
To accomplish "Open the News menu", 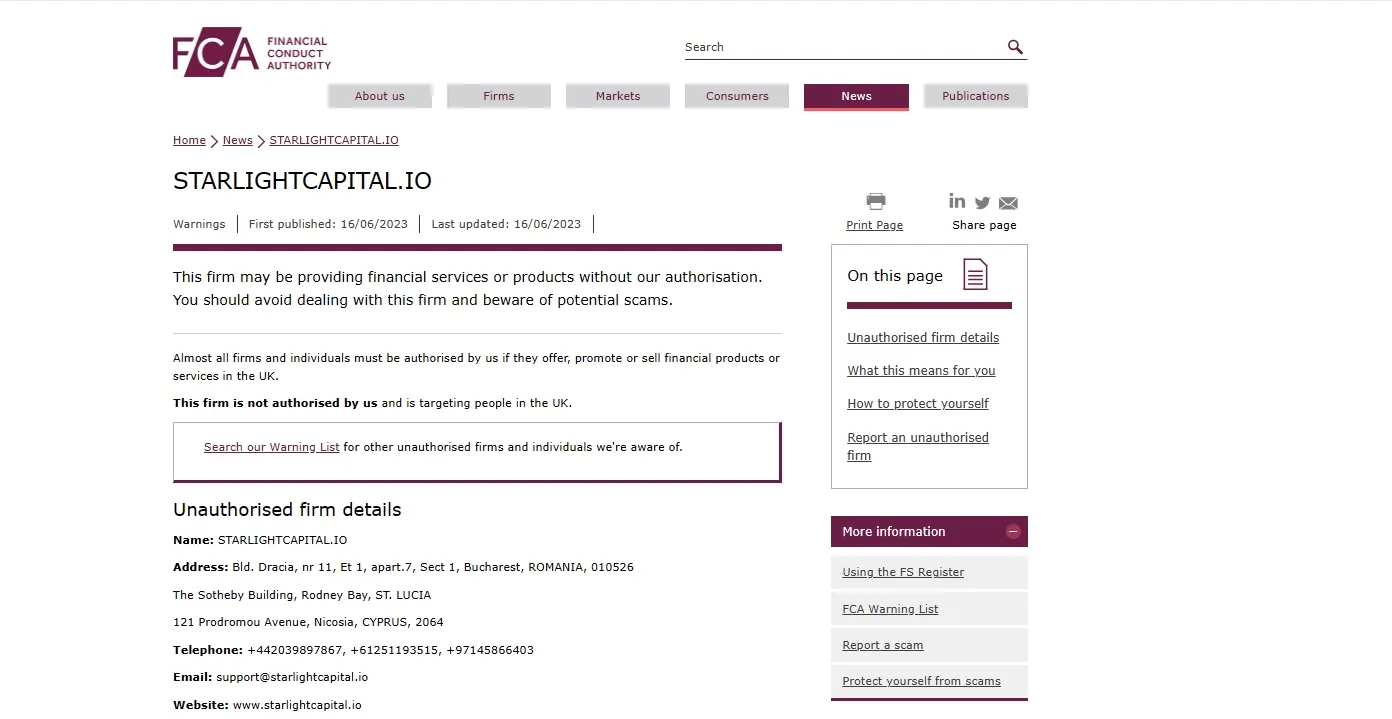I will [856, 96].
